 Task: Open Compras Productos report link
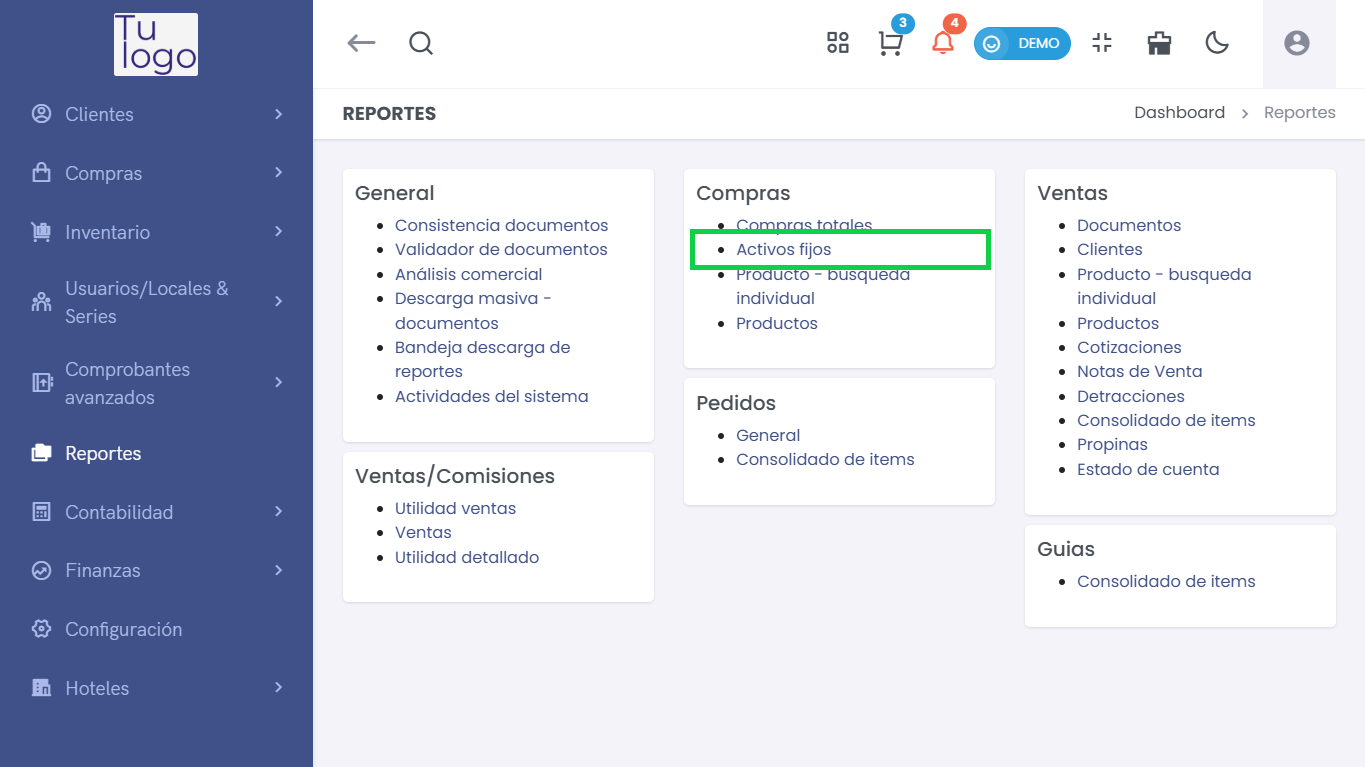[777, 323]
